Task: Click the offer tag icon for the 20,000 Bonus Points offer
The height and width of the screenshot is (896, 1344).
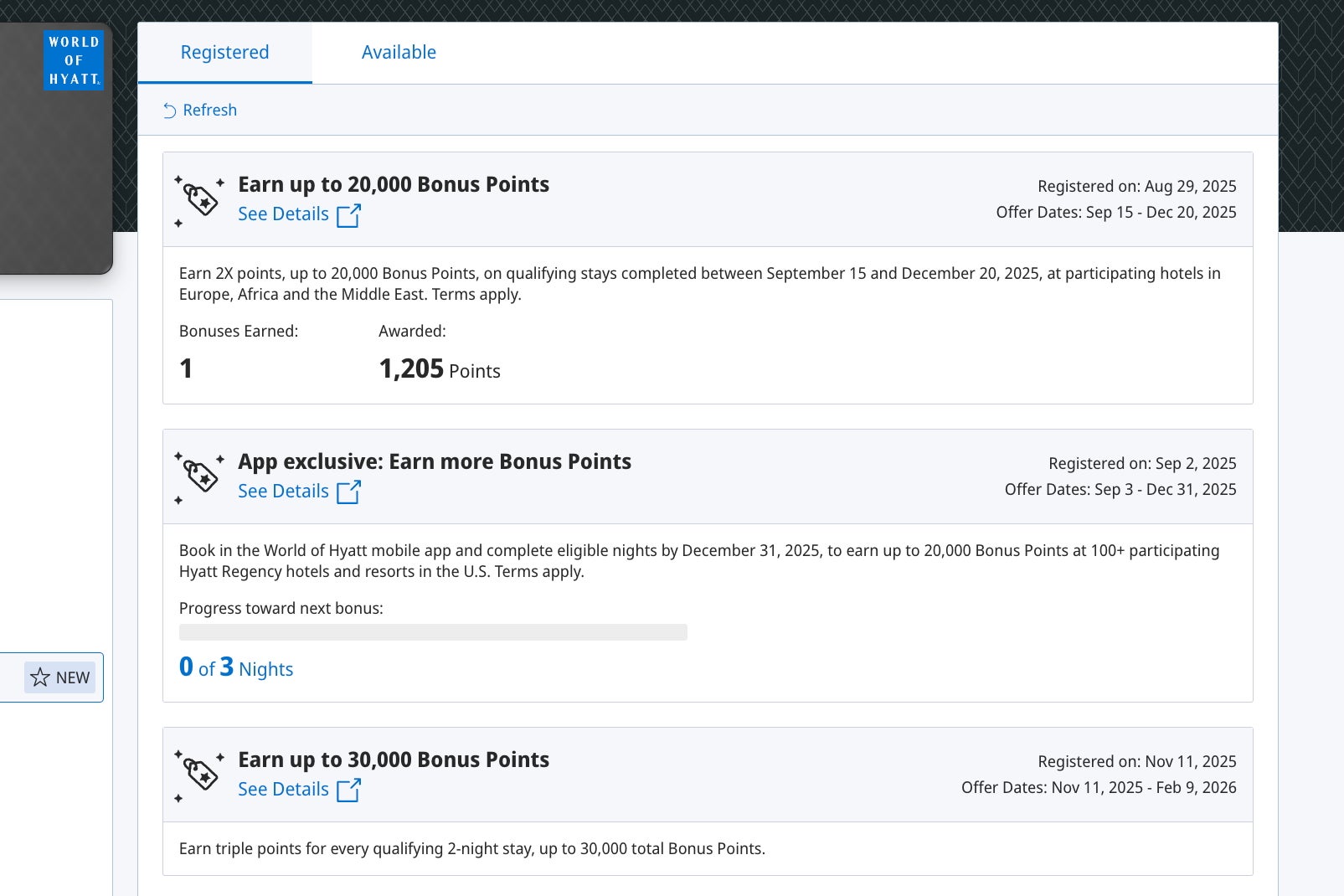Action: (x=200, y=201)
